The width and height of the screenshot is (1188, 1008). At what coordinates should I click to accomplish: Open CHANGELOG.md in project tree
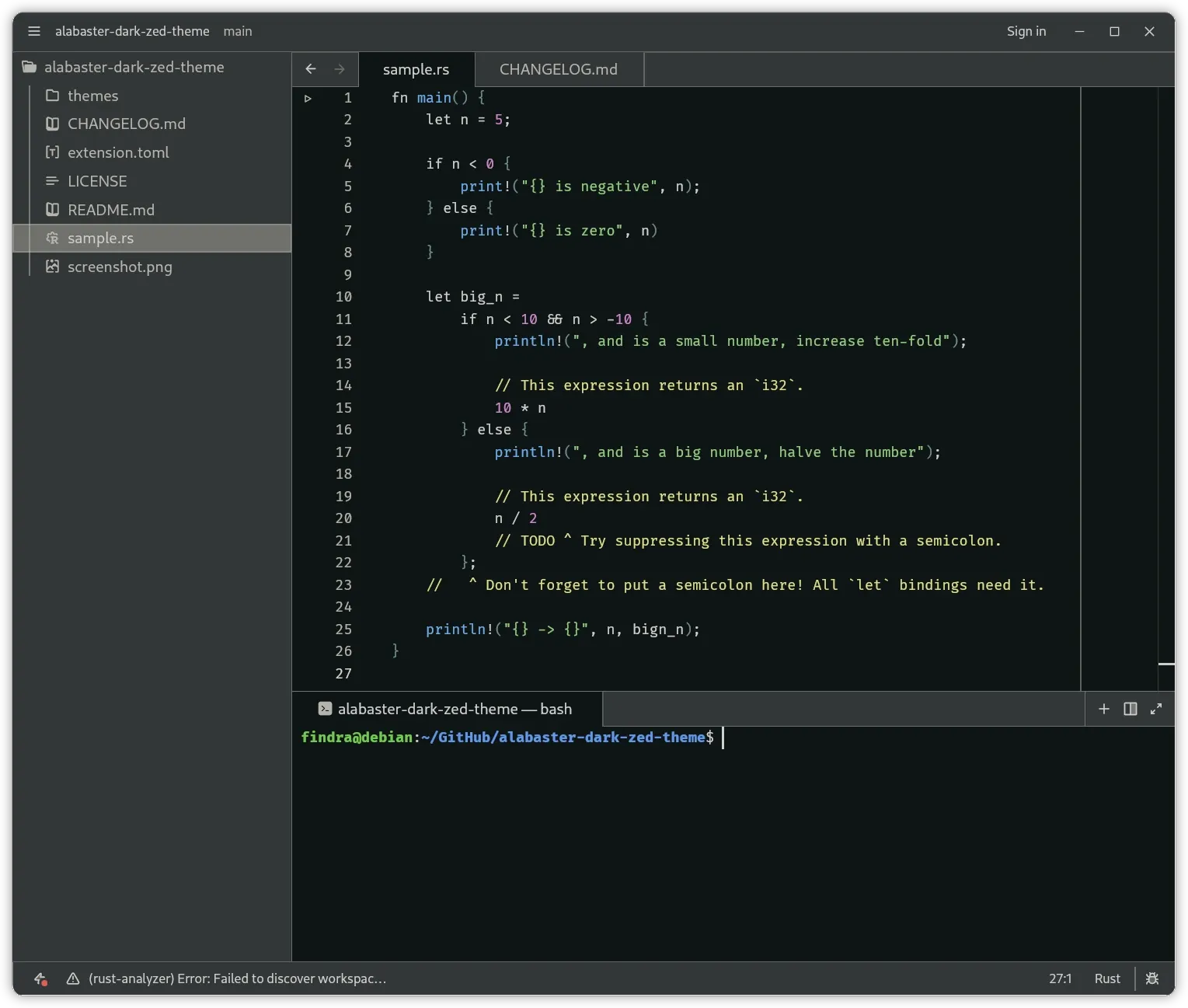[152, 124]
